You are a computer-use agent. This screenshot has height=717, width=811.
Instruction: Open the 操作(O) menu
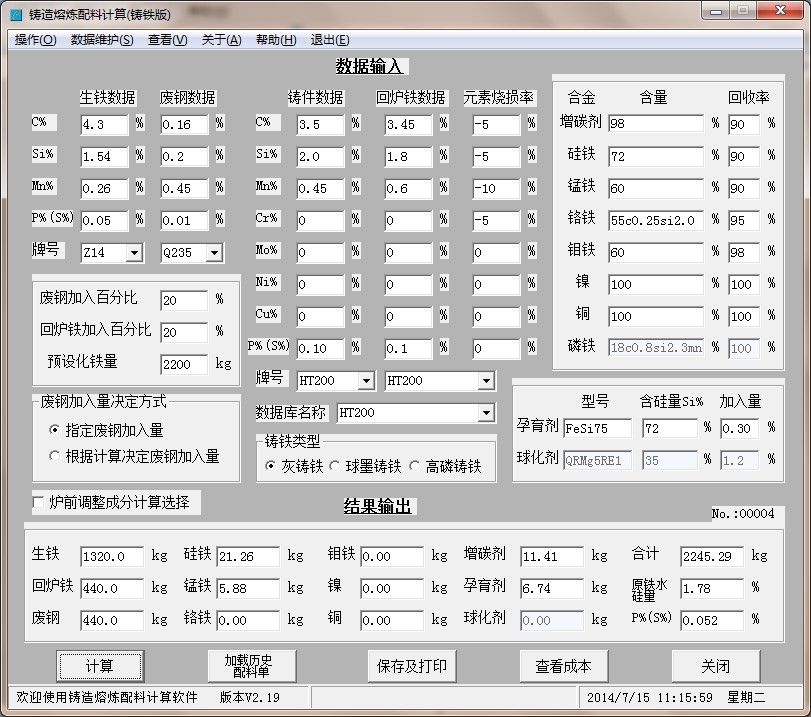(x=35, y=40)
